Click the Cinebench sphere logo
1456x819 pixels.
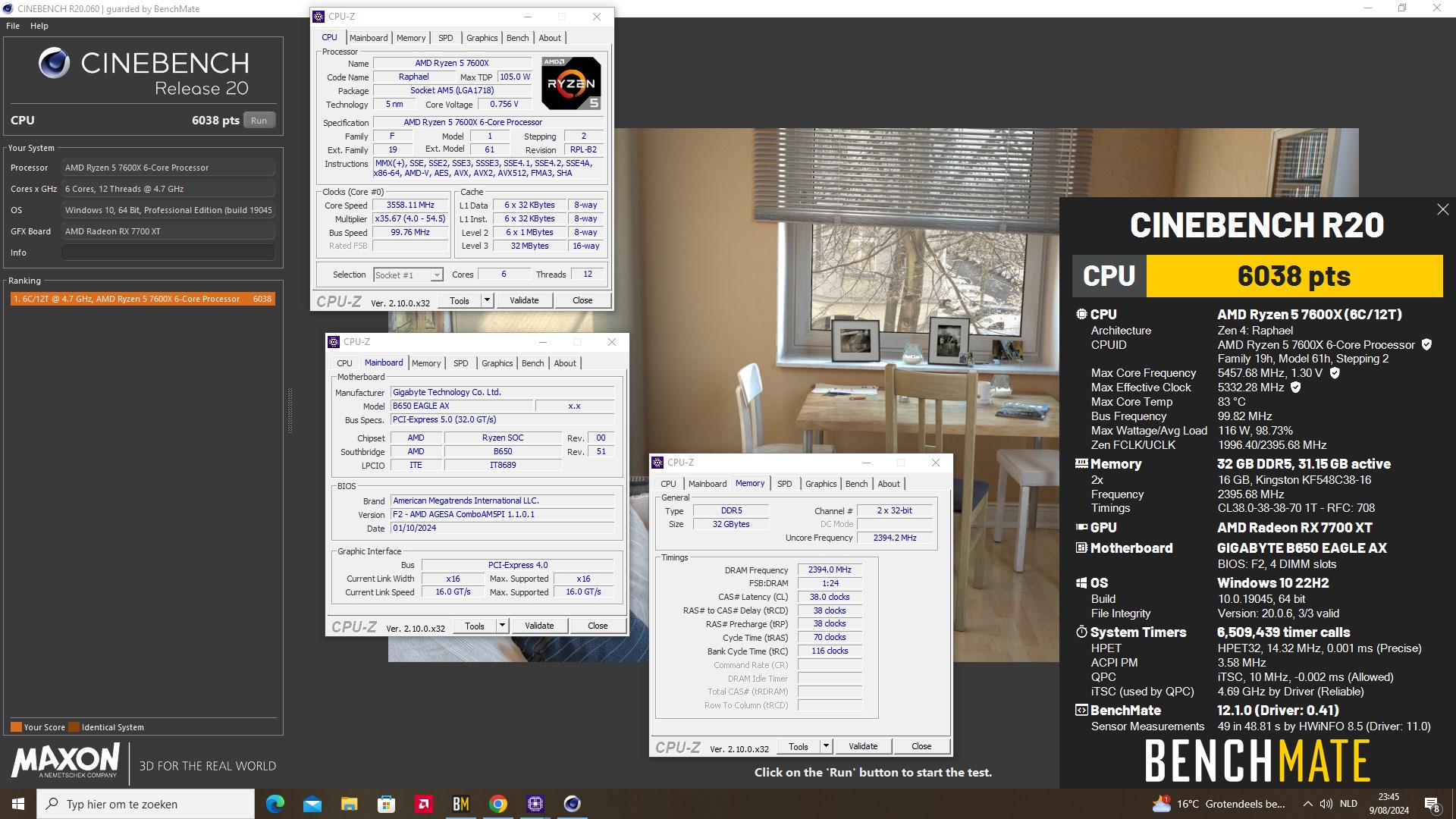[55, 63]
